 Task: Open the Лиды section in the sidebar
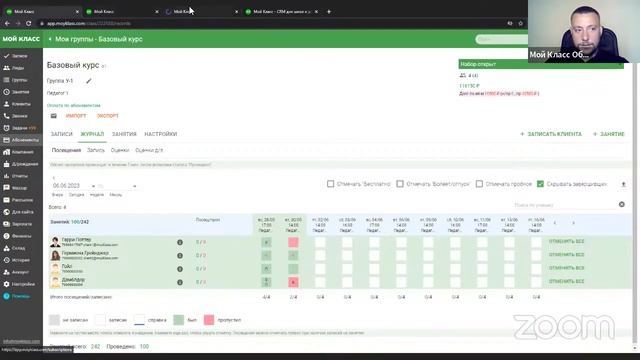[x=18, y=68]
